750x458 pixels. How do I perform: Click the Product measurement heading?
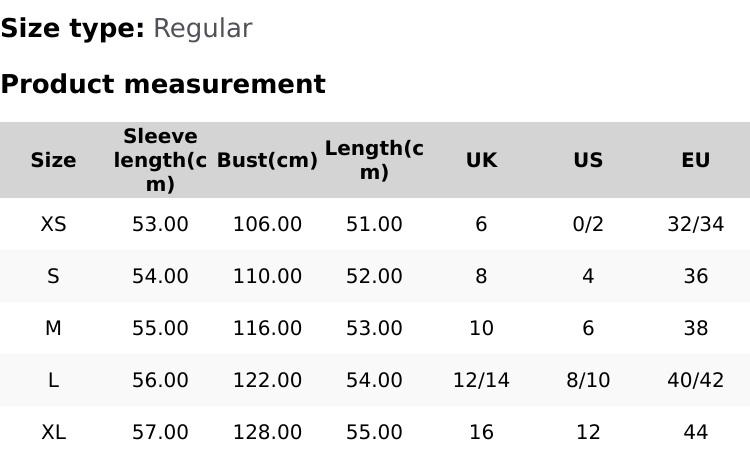tap(163, 84)
